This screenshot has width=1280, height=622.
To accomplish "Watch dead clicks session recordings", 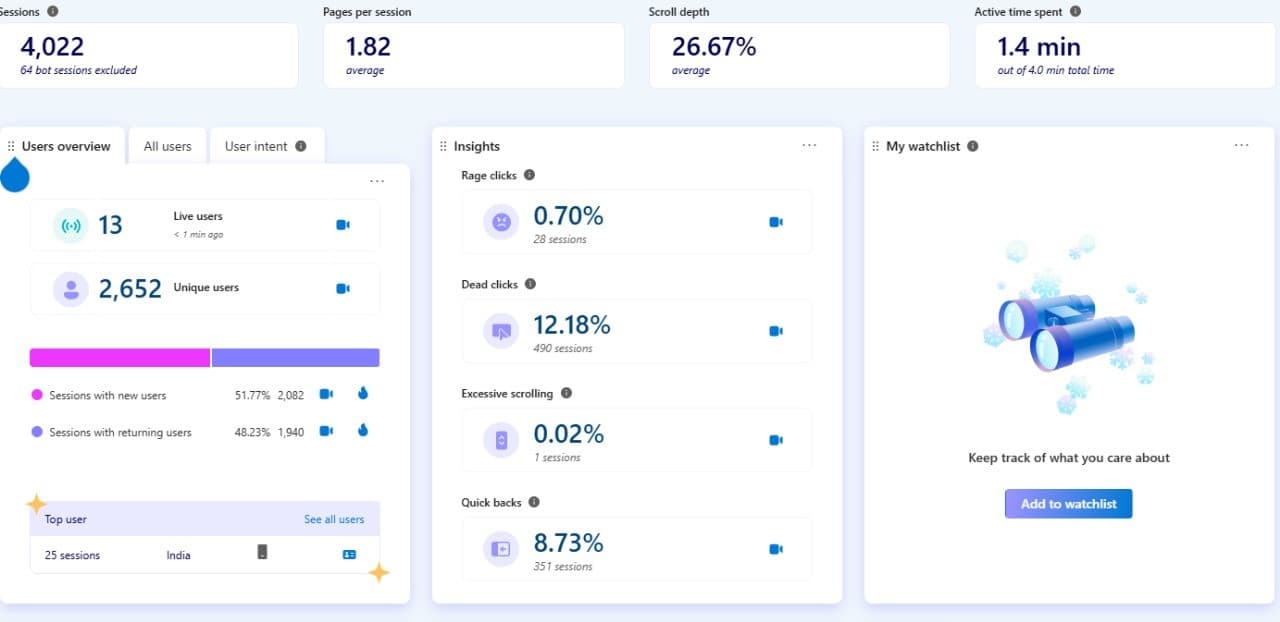I will [777, 330].
